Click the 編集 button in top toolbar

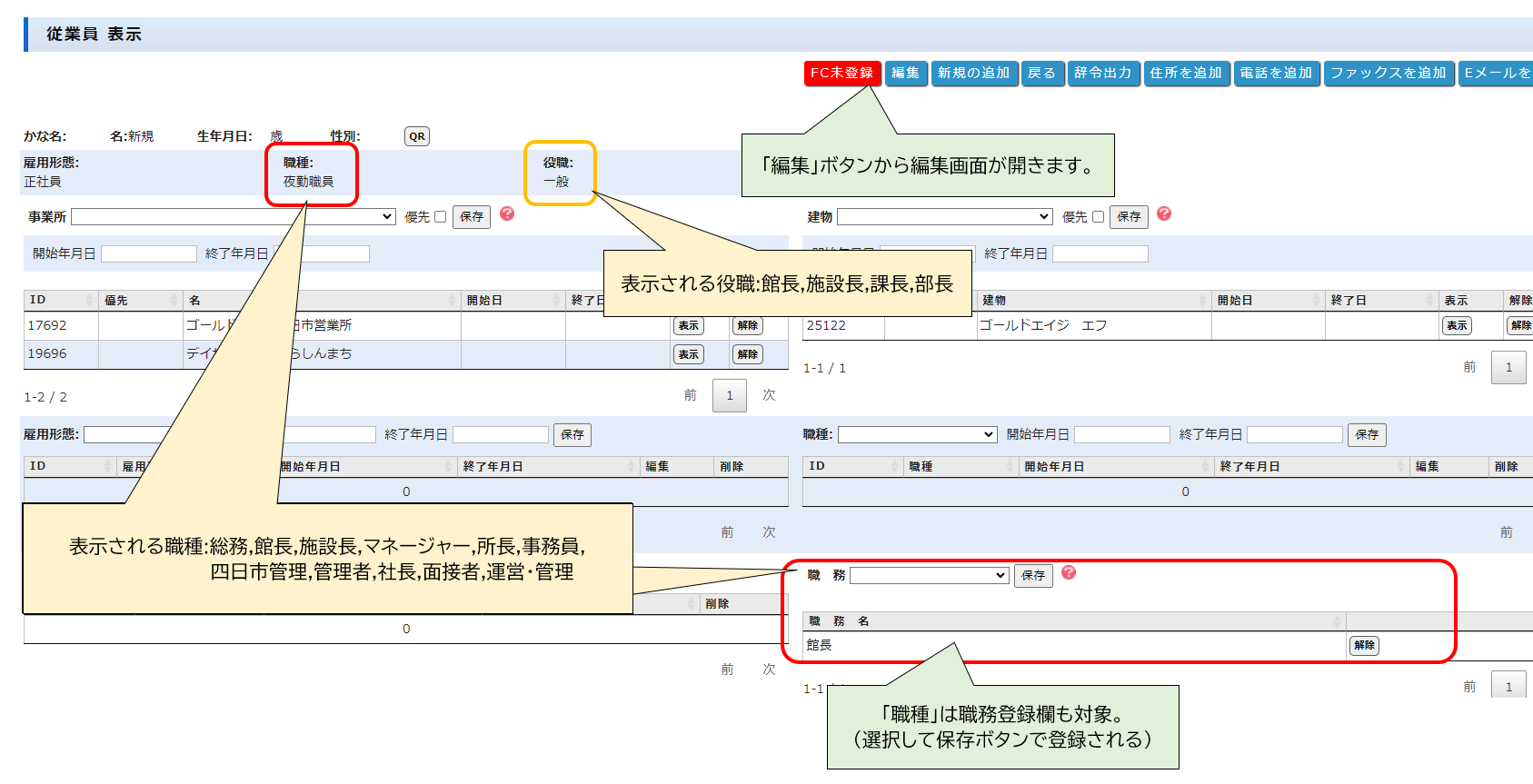(x=905, y=73)
